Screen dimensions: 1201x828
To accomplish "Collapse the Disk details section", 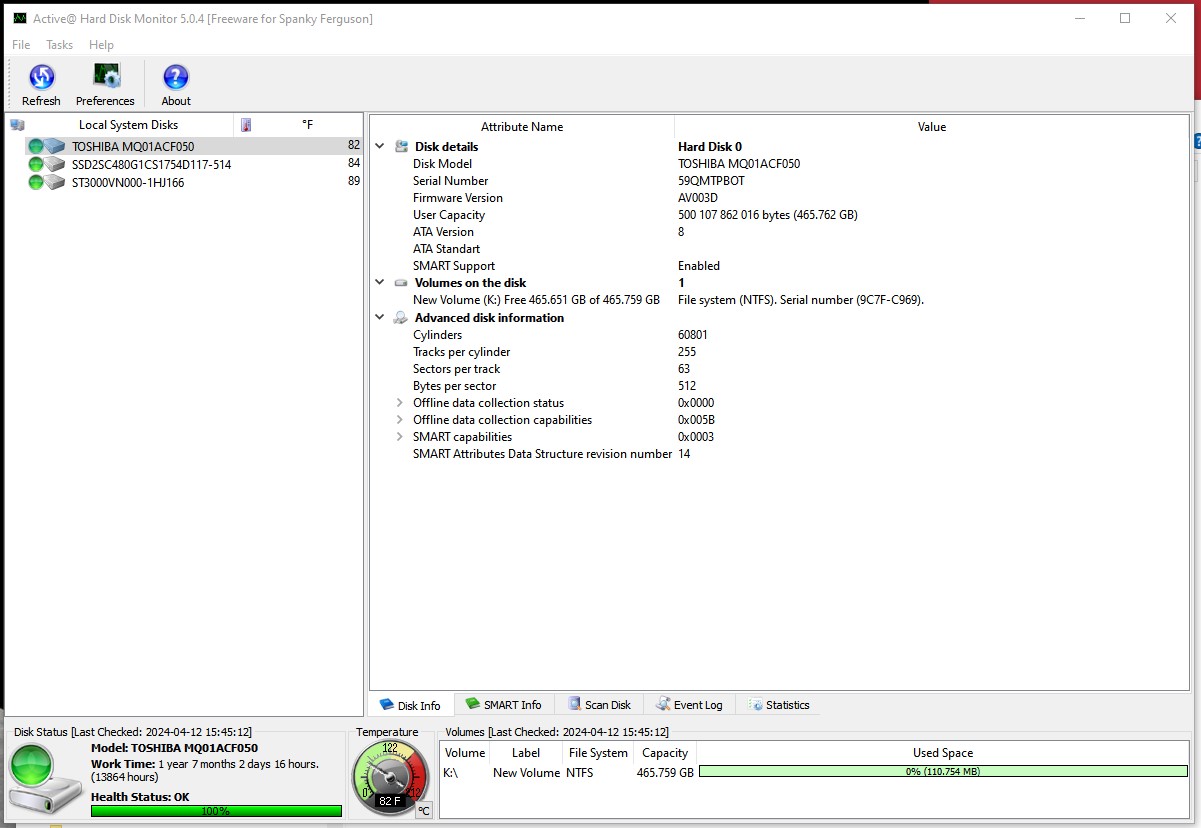I will pyautogui.click(x=379, y=146).
